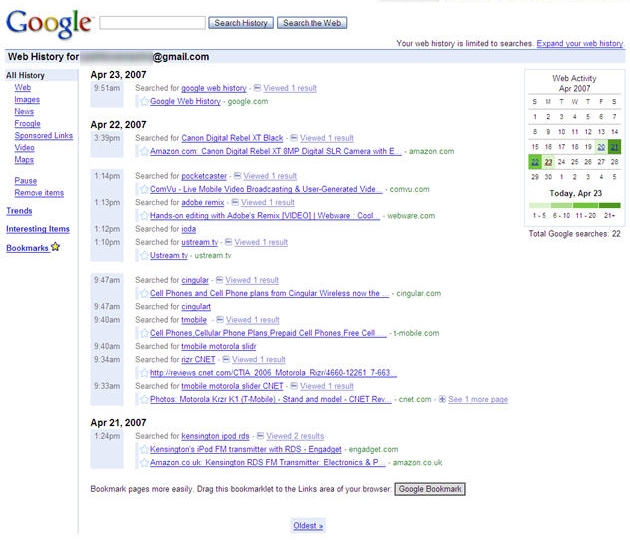Screen dimensions: 630x540
Task: Filter history by Video
Action: tap(25, 147)
